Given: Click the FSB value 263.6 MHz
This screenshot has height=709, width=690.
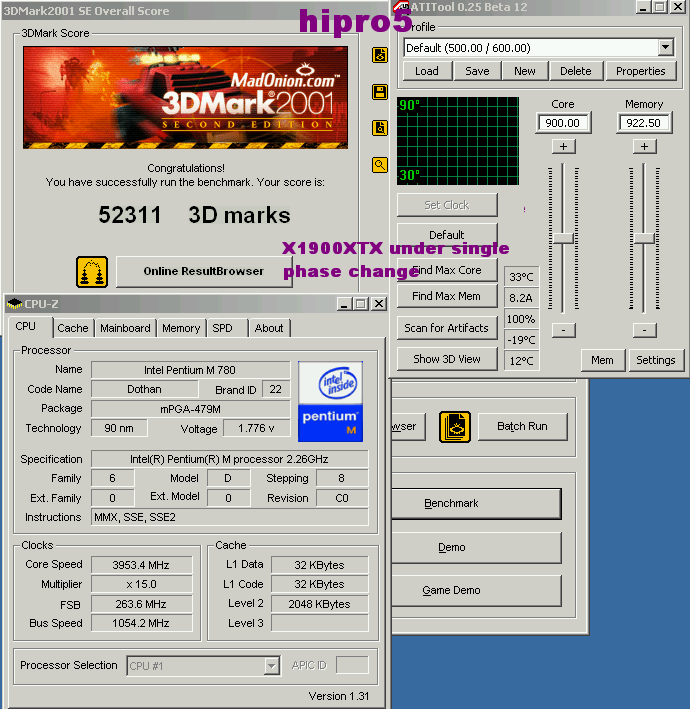Looking at the screenshot, I should click(141, 604).
